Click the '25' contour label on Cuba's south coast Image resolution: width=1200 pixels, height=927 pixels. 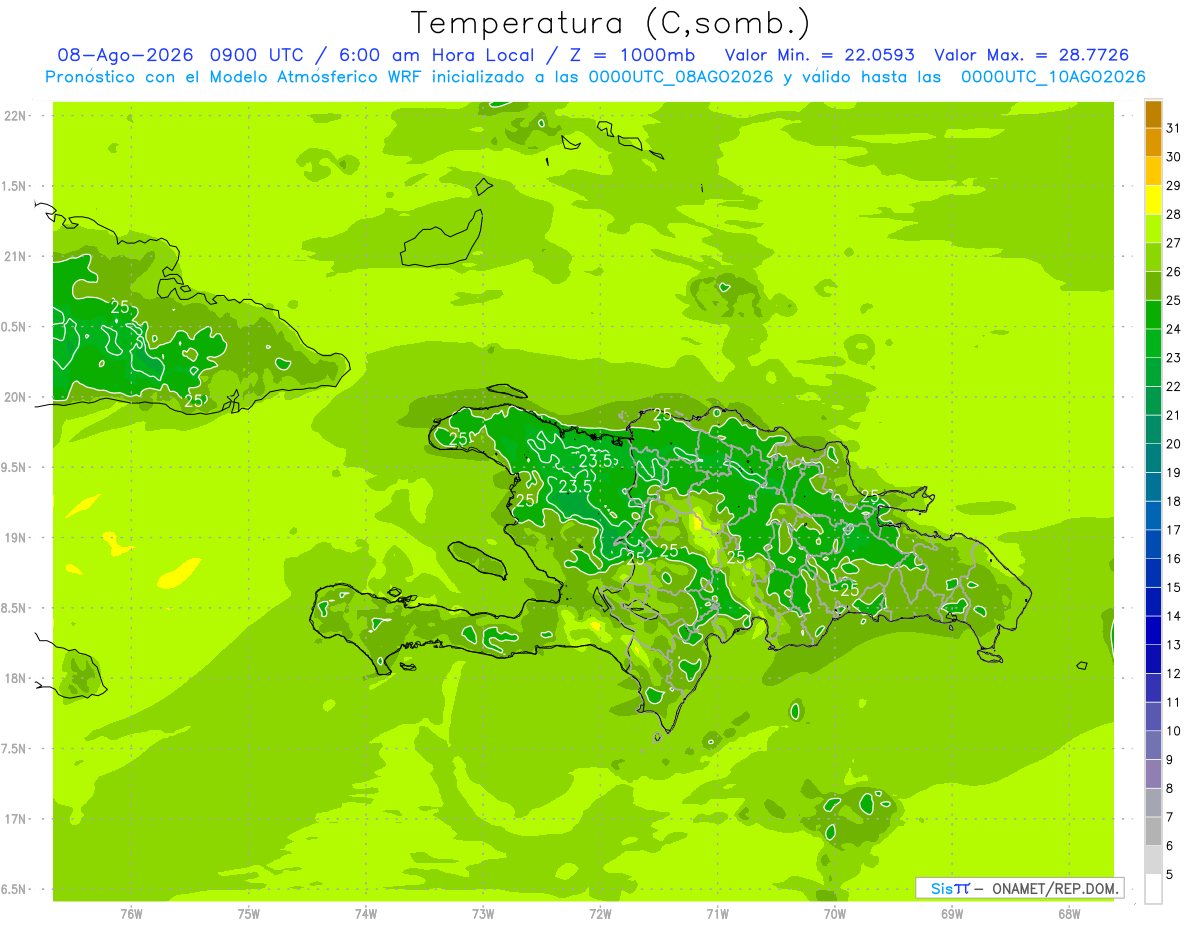point(194,401)
